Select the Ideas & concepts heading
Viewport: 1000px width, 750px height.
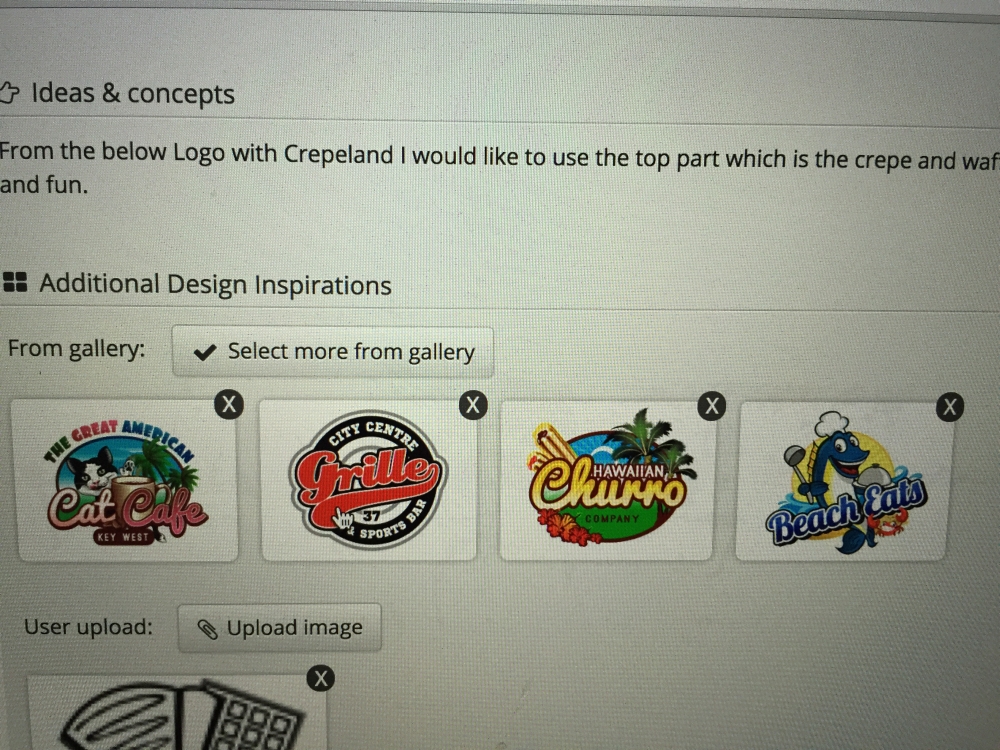click(x=133, y=94)
